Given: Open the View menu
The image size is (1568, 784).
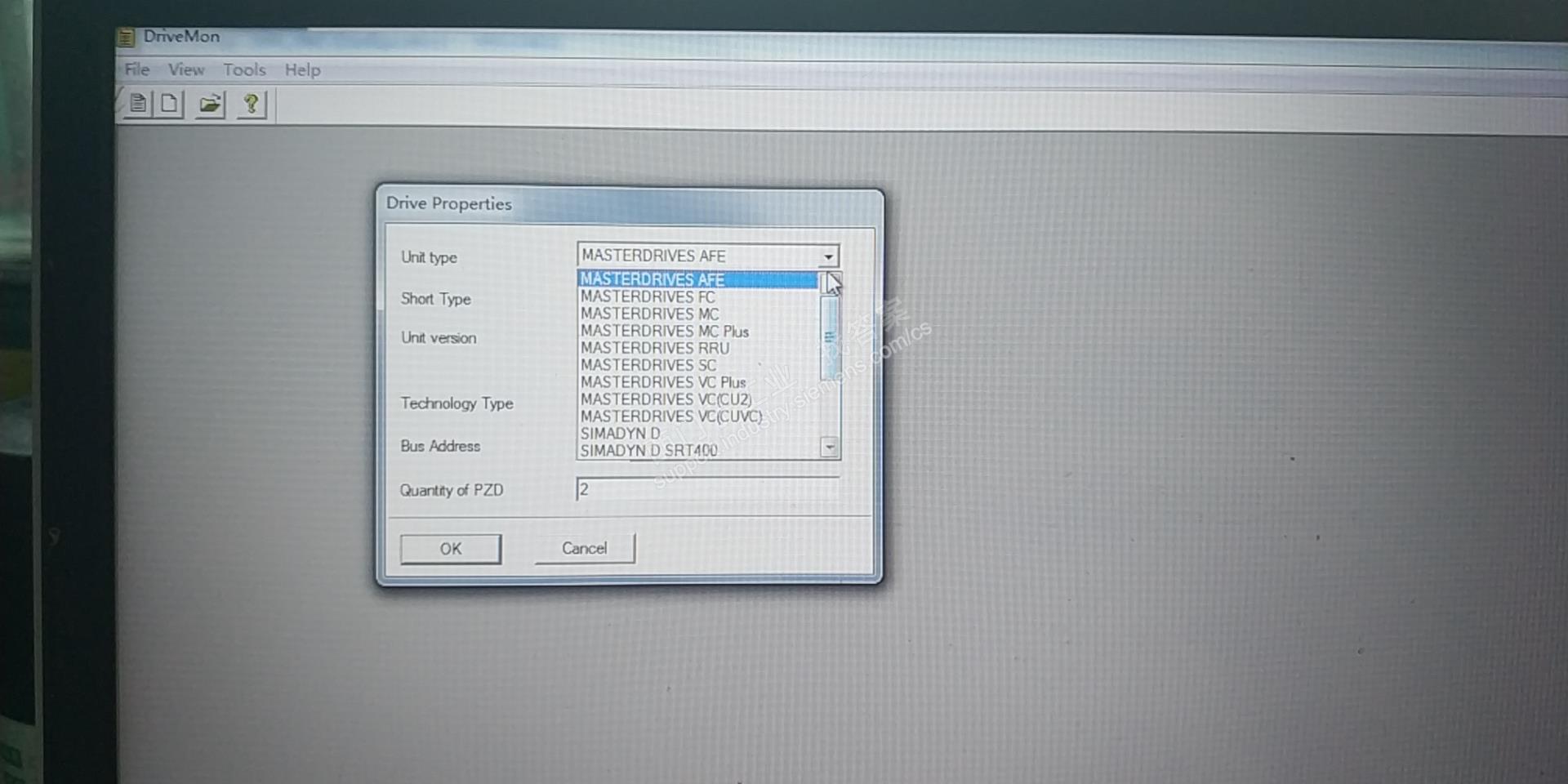Looking at the screenshot, I should tap(186, 69).
